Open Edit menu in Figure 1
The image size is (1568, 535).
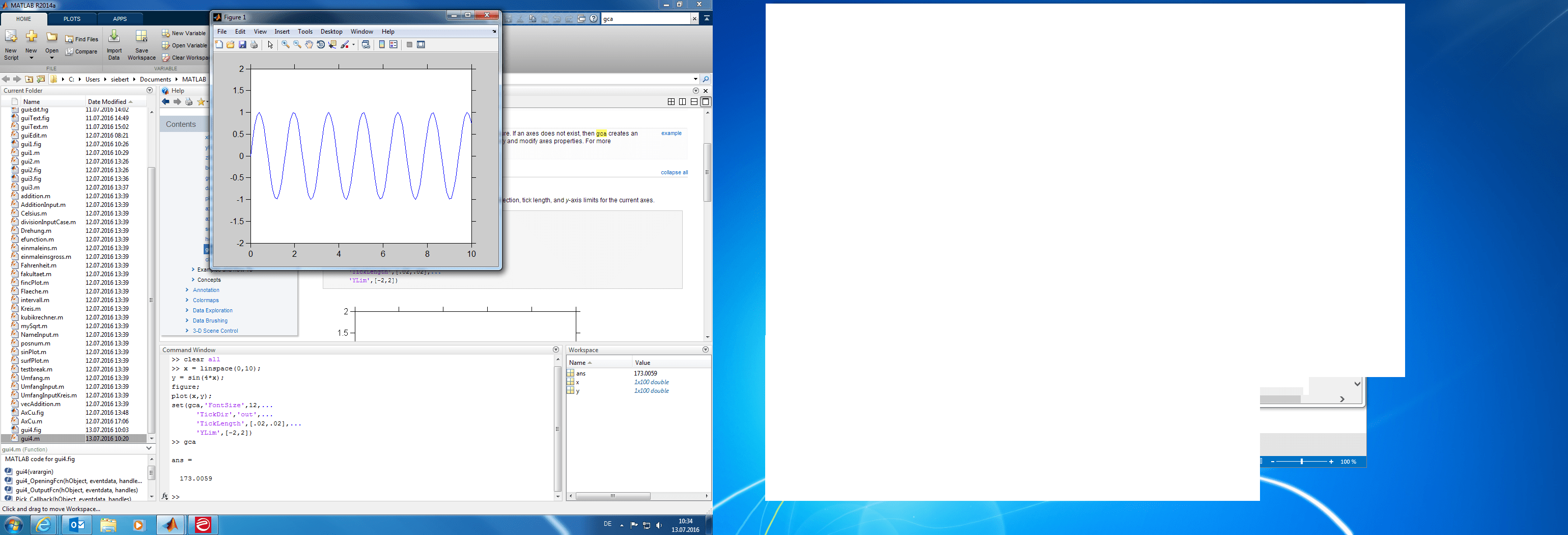coord(240,32)
